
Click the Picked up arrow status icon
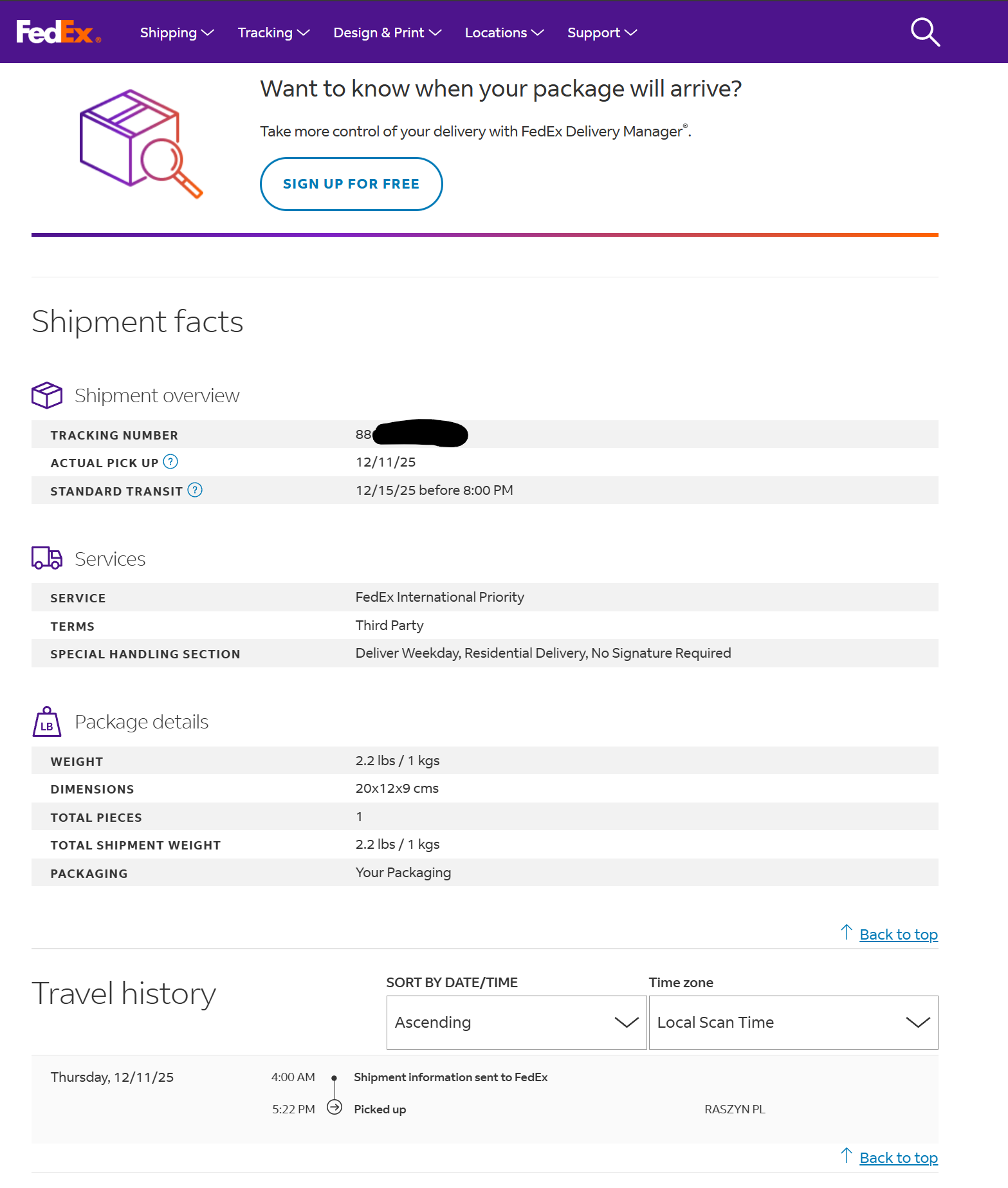(334, 1108)
